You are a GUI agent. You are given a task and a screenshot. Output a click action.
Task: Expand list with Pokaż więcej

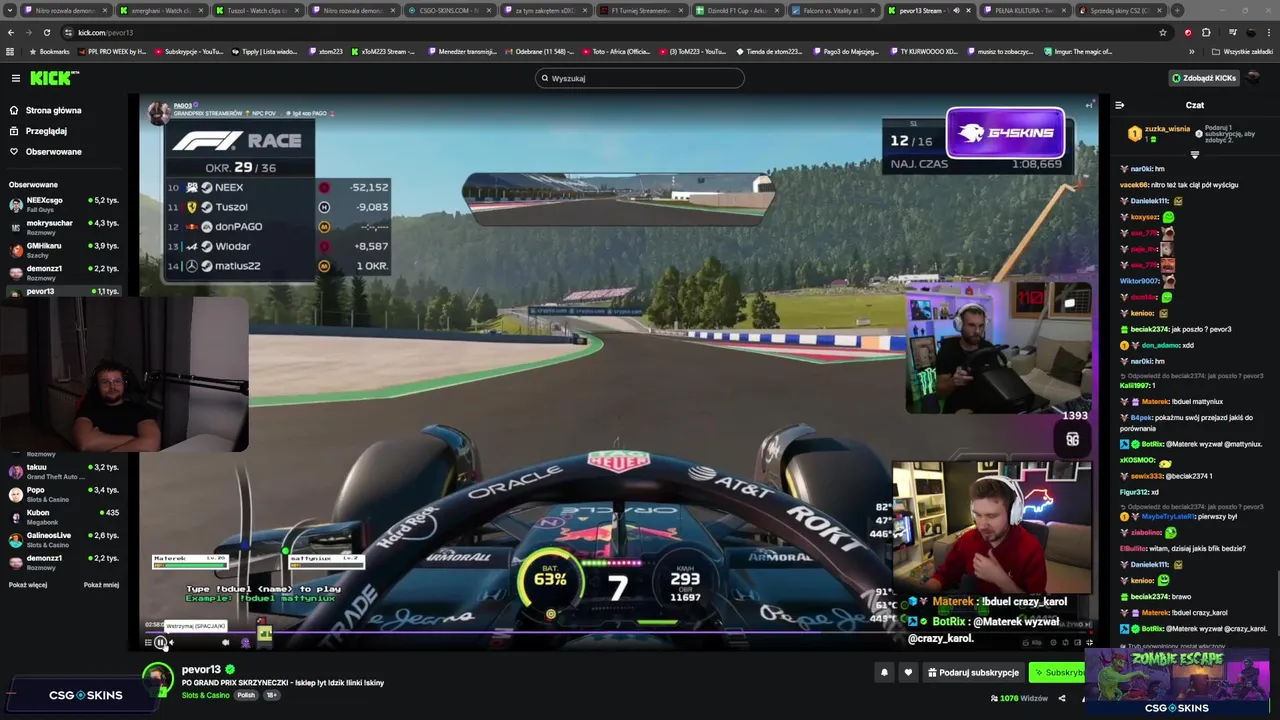point(28,585)
